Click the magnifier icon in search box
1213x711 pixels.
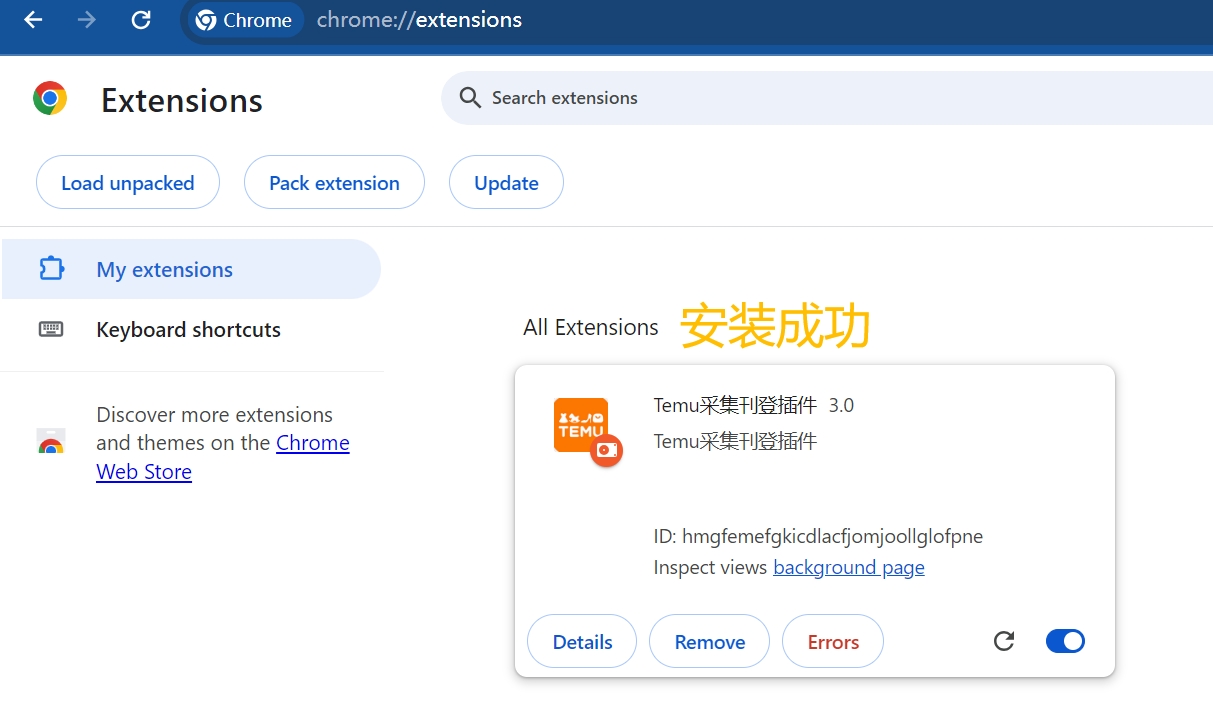pos(470,98)
